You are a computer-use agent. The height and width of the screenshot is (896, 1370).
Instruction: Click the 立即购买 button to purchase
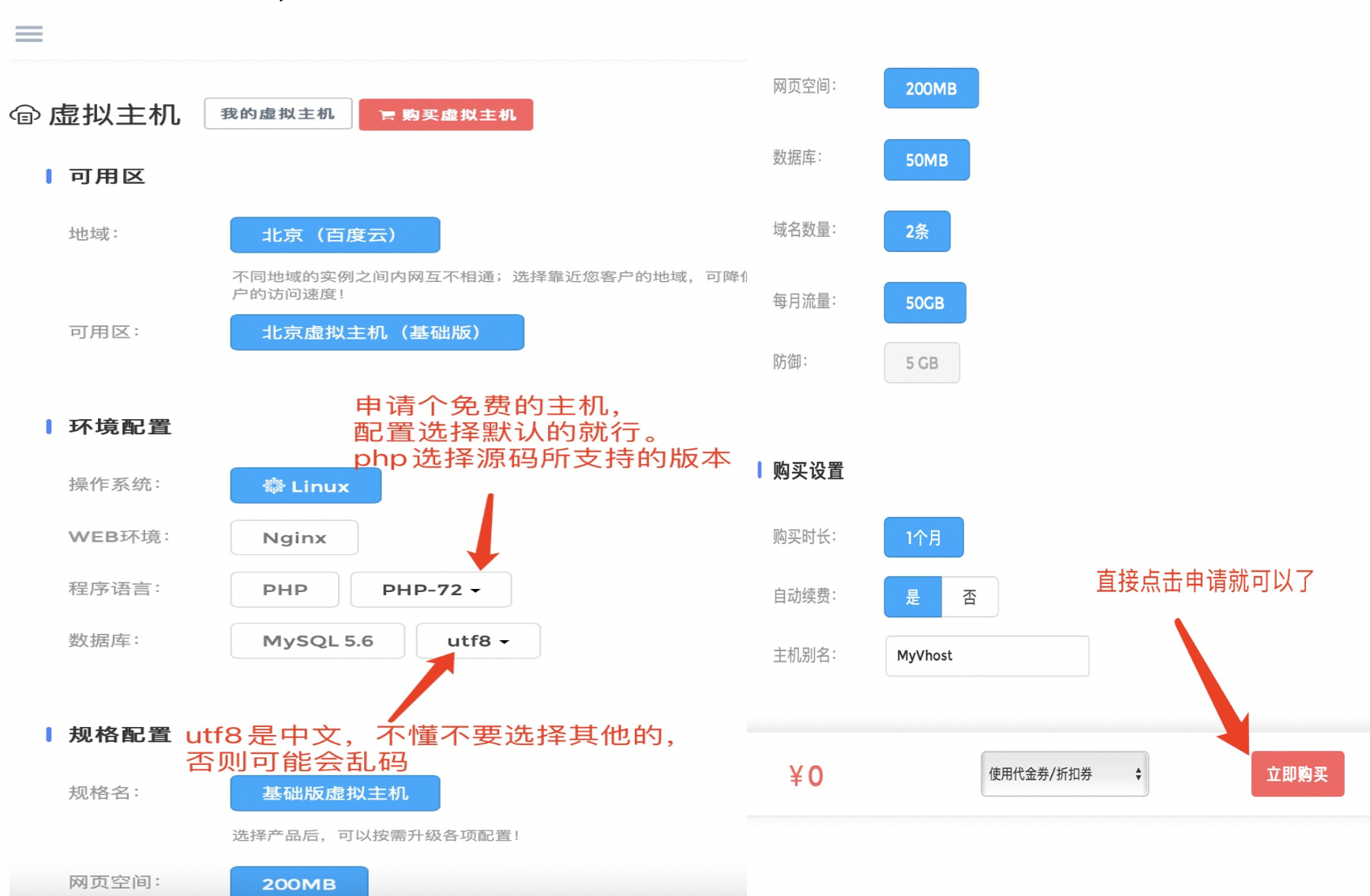[1297, 774]
